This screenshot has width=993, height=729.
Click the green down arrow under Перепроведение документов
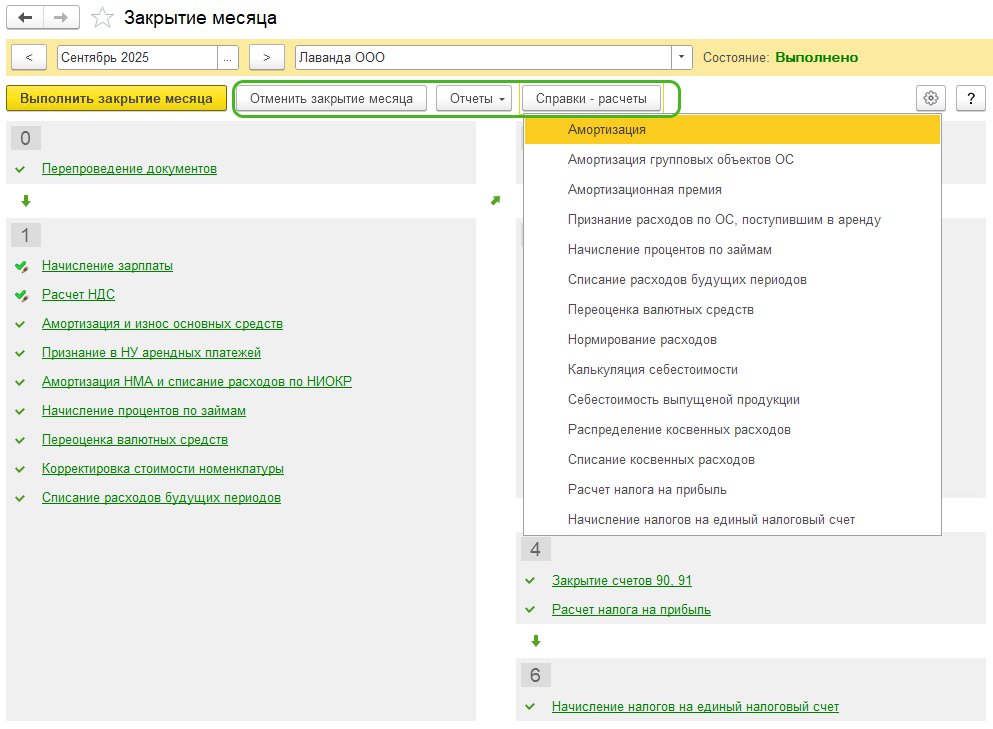click(x=26, y=201)
